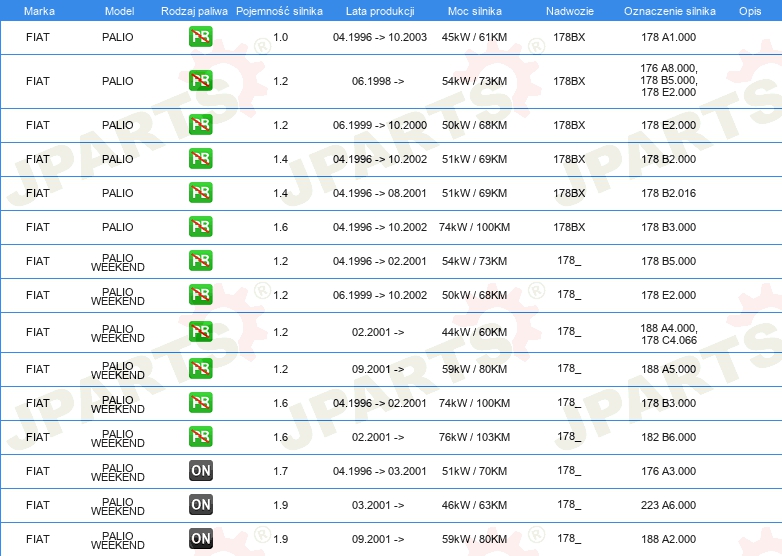Select the petrol icon in the 44kW / 60KM row

click(200, 332)
